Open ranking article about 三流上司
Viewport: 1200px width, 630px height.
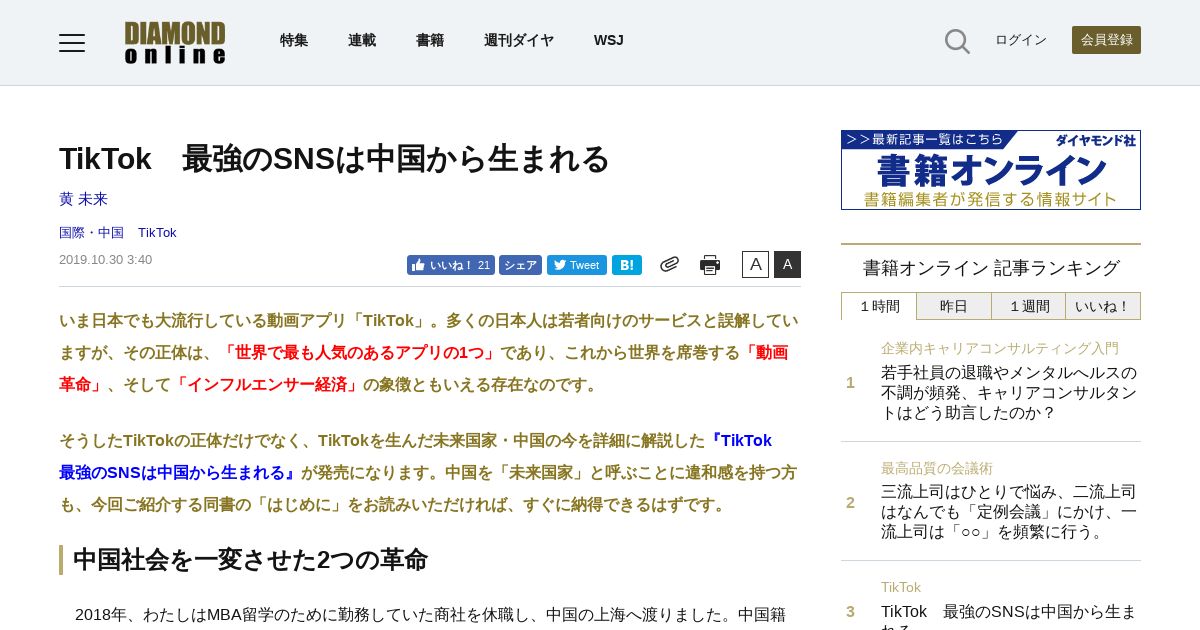[1009, 512]
